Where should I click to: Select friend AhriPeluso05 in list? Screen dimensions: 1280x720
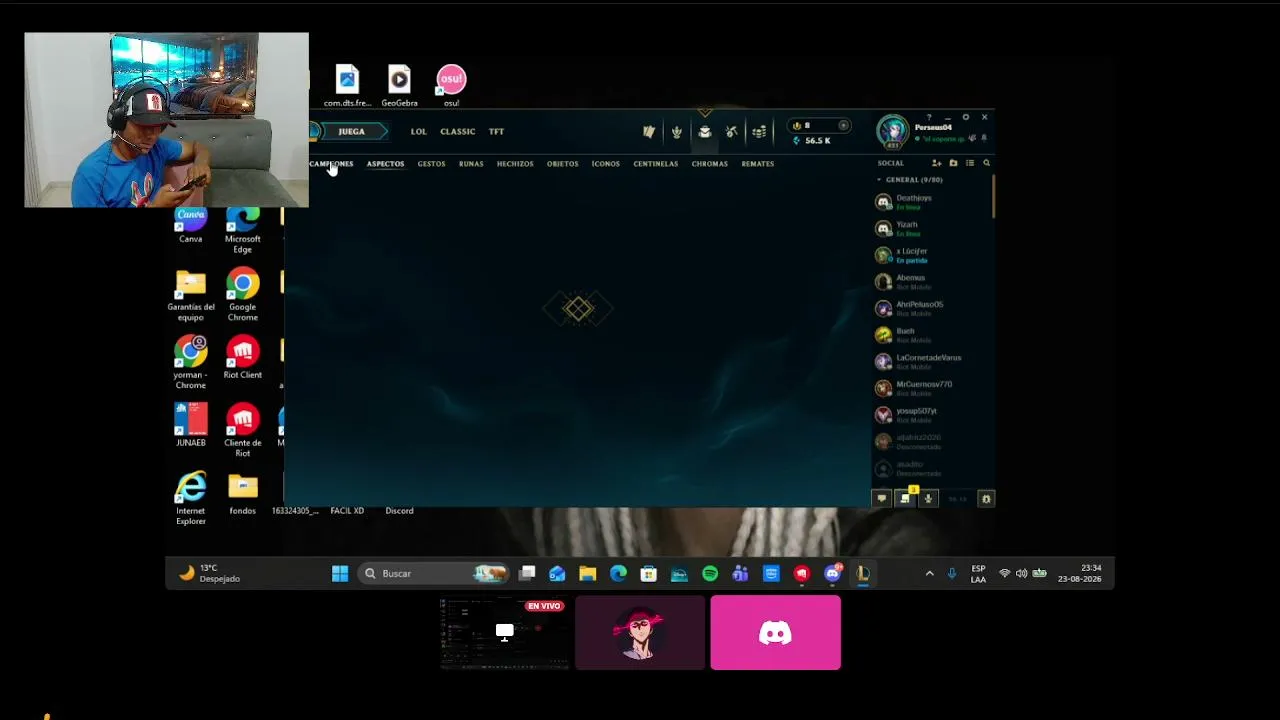tap(931, 308)
